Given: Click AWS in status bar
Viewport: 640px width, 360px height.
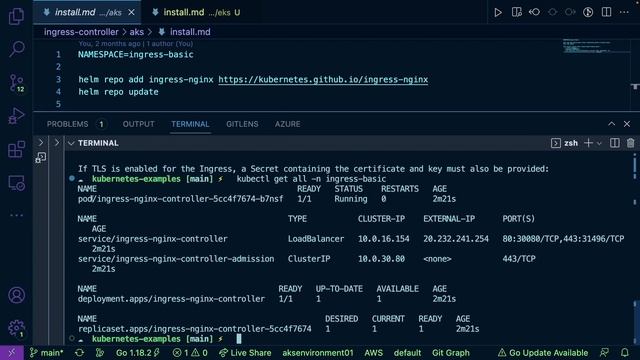Looking at the screenshot, I should (373, 353).
